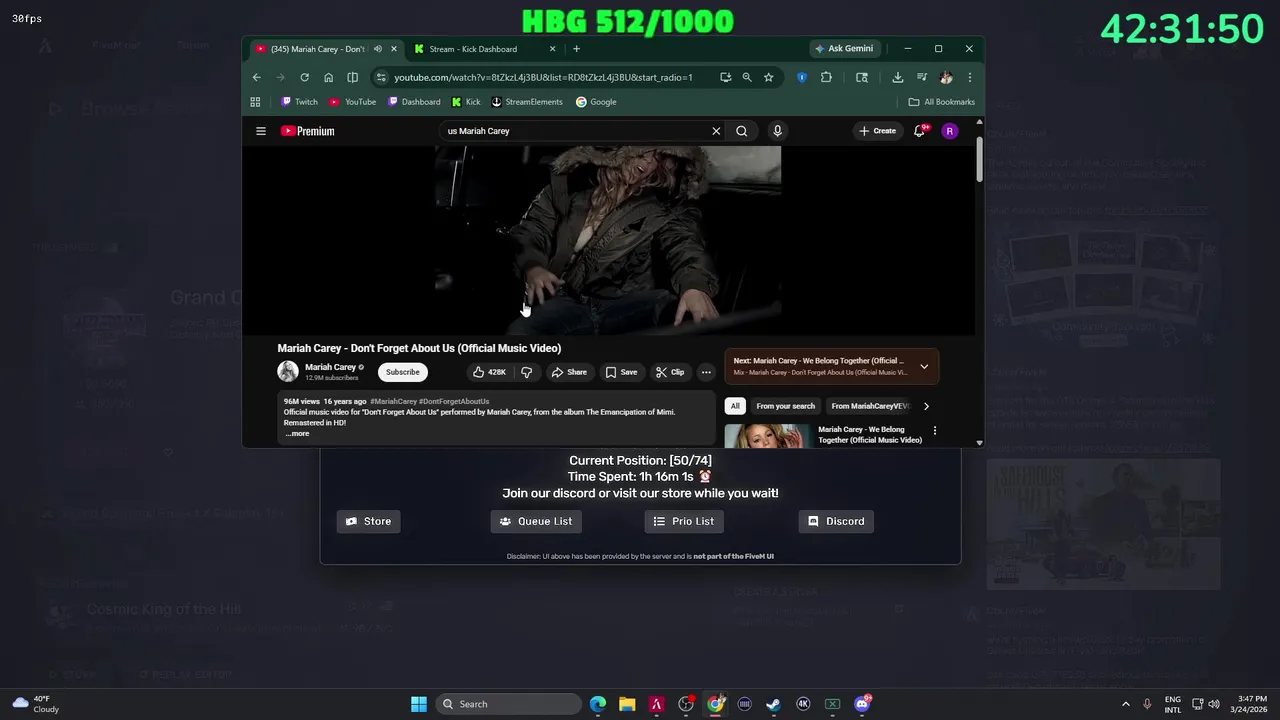Open Chrome three-dot menu
Viewport: 1280px width, 720px height.
pyautogui.click(x=969, y=77)
